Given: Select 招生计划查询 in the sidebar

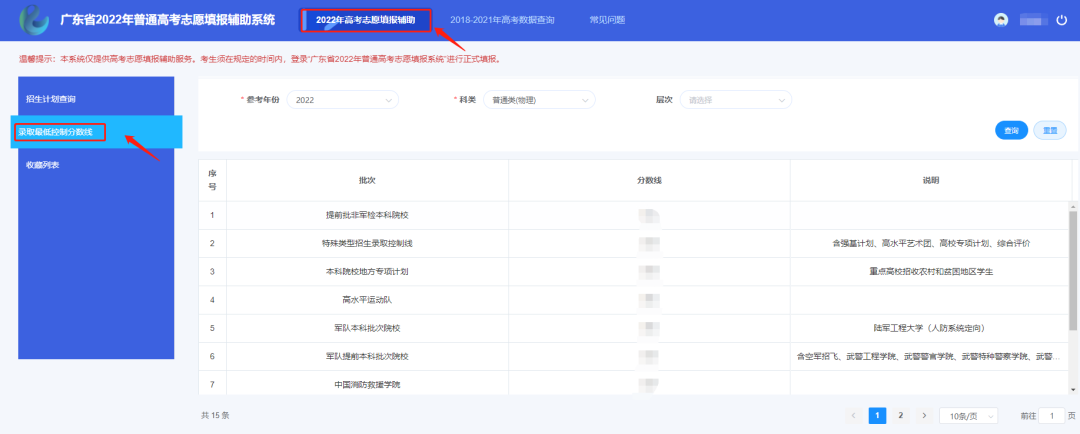Looking at the screenshot, I should 96,99.
